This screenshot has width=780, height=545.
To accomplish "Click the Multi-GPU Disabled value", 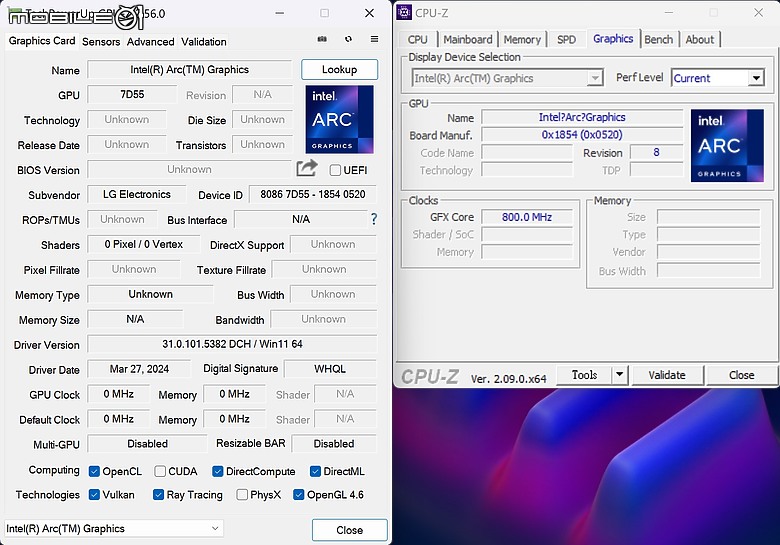I will 147,444.
